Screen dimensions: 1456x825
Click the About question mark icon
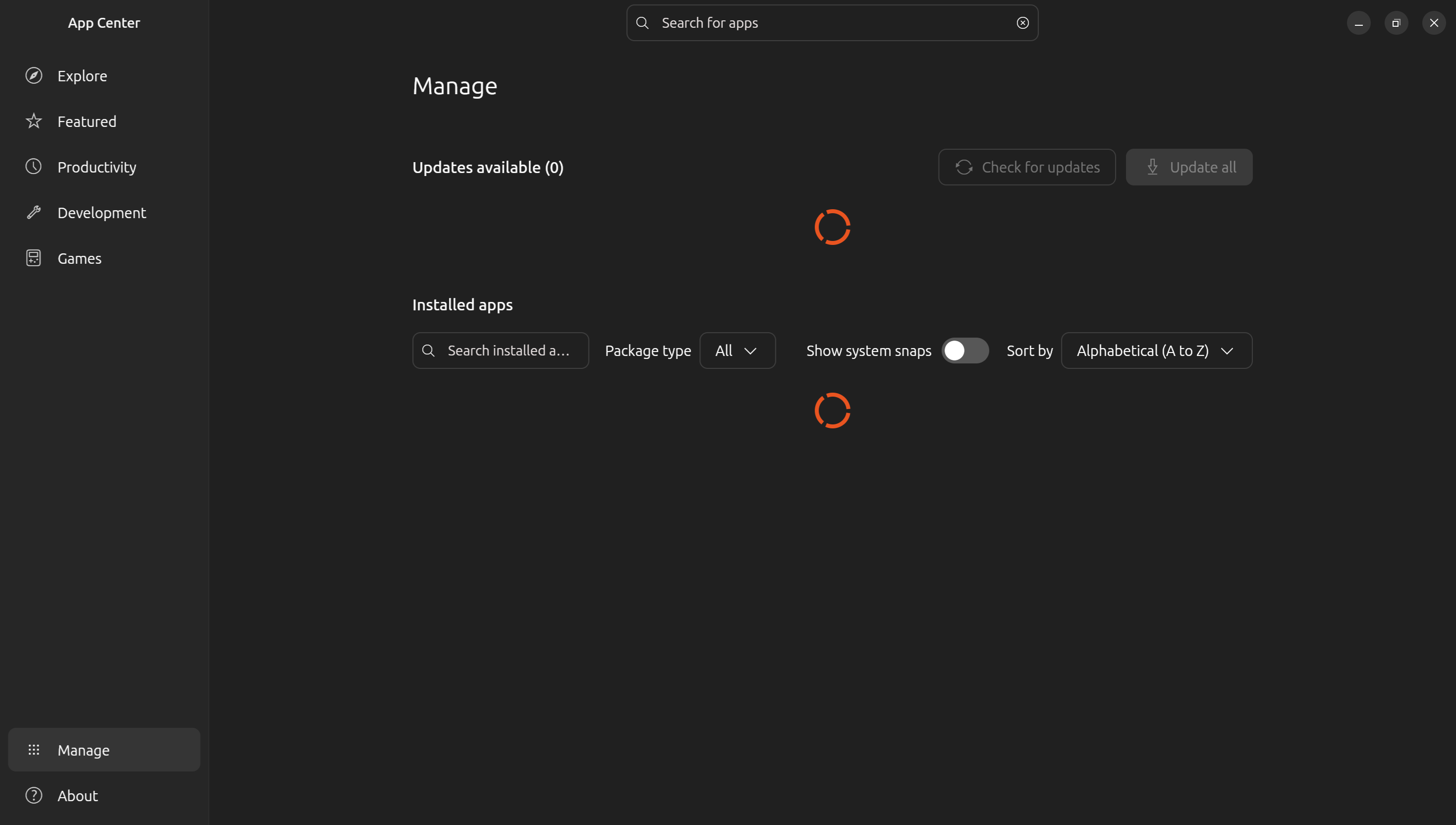(33, 796)
